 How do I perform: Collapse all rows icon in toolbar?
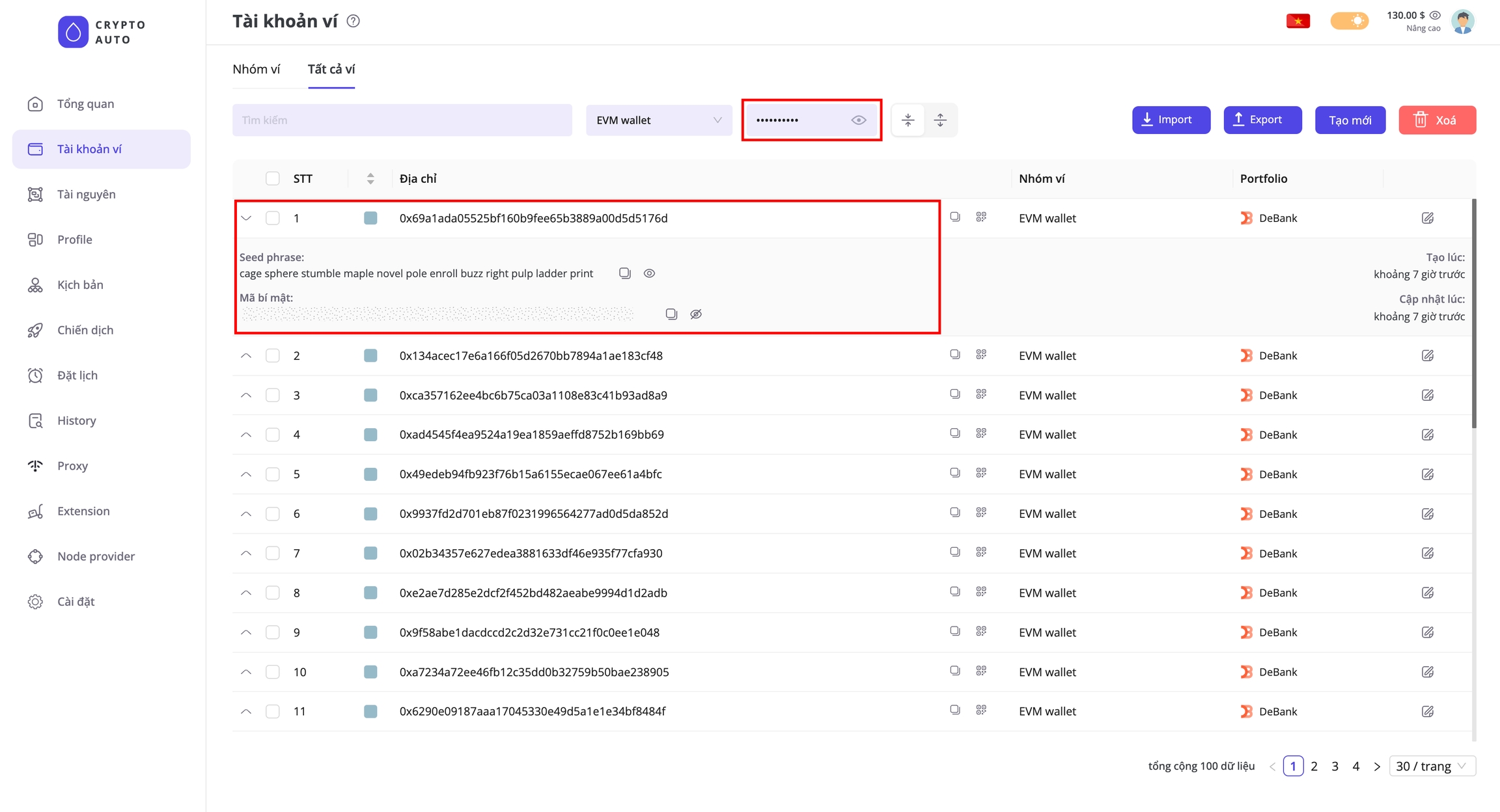tap(908, 120)
